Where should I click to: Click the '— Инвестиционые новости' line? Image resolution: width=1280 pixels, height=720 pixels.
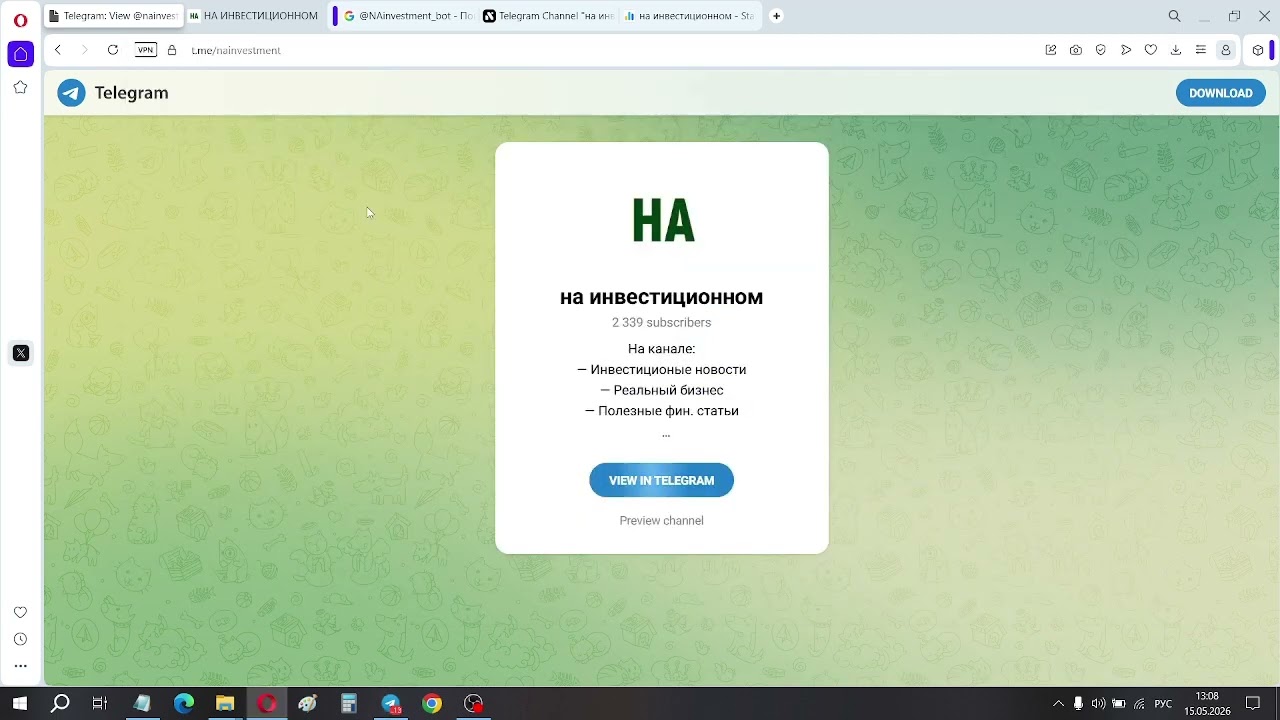(x=661, y=370)
